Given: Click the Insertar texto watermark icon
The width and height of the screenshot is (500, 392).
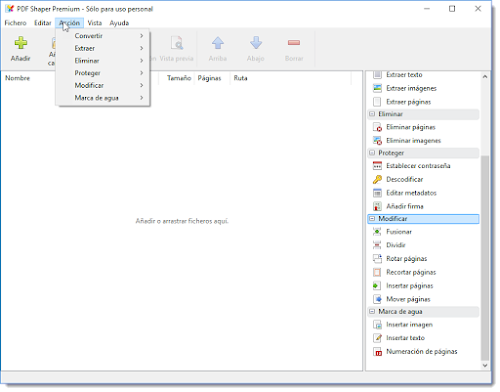Looking at the screenshot, I should click(x=377, y=338).
